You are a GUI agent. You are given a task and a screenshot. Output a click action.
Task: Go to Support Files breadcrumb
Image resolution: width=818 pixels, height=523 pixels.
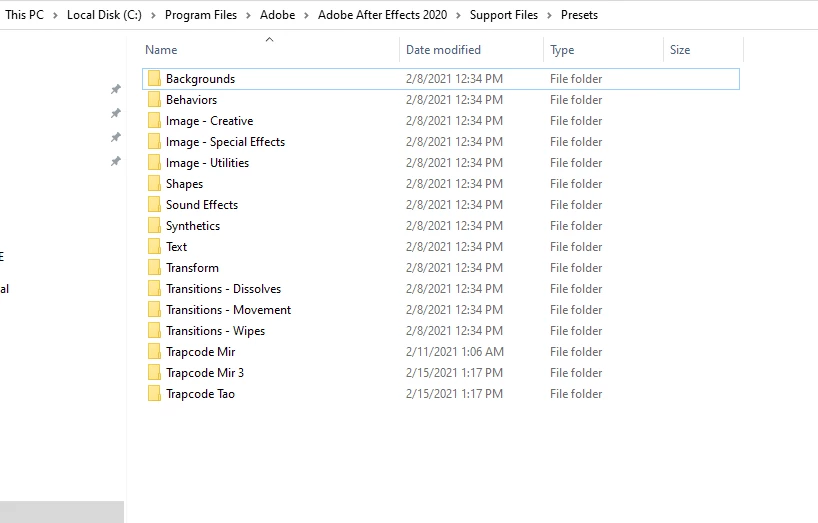tap(504, 15)
